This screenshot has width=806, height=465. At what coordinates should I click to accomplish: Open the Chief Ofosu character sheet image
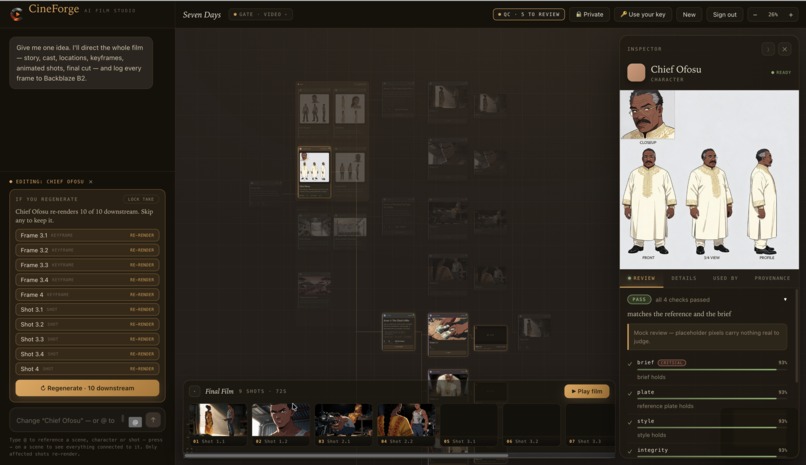[x=709, y=179]
